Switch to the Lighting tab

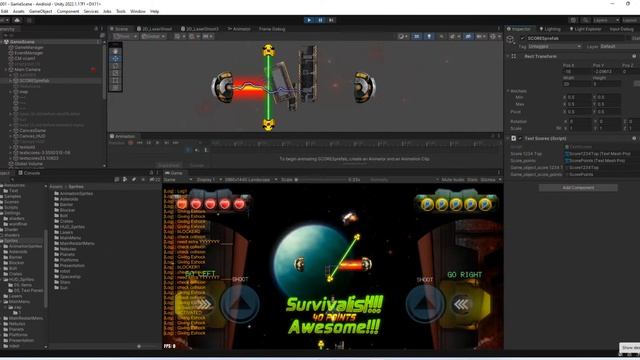pos(550,29)
